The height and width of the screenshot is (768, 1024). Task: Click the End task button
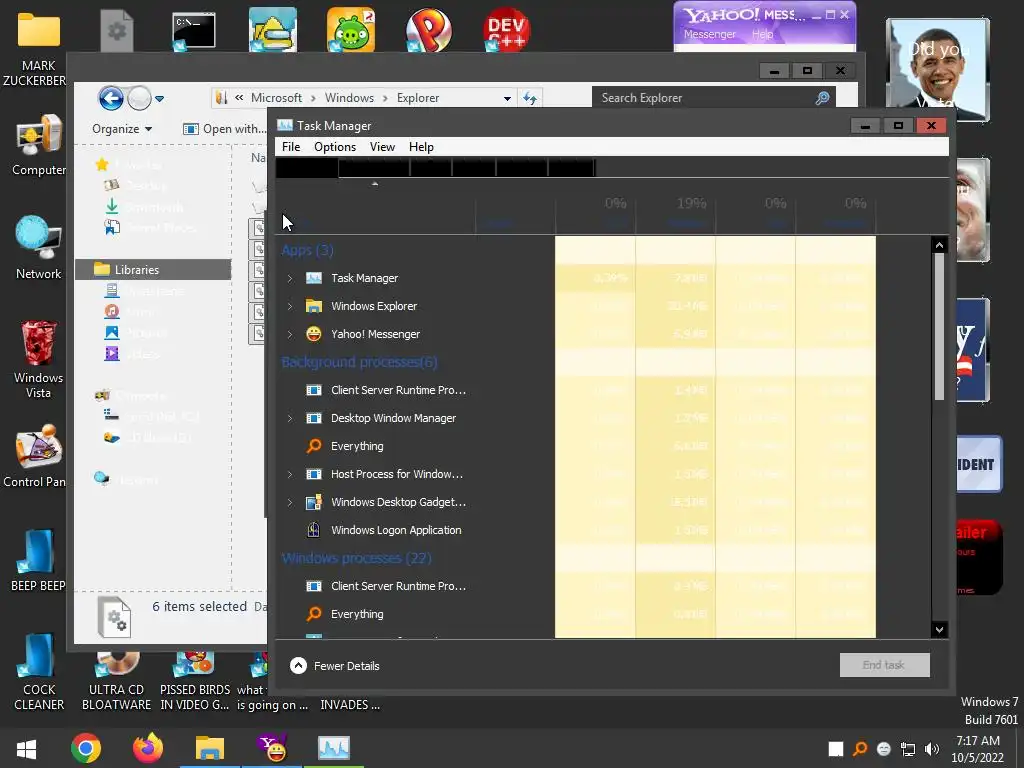[x=884, y=665]
